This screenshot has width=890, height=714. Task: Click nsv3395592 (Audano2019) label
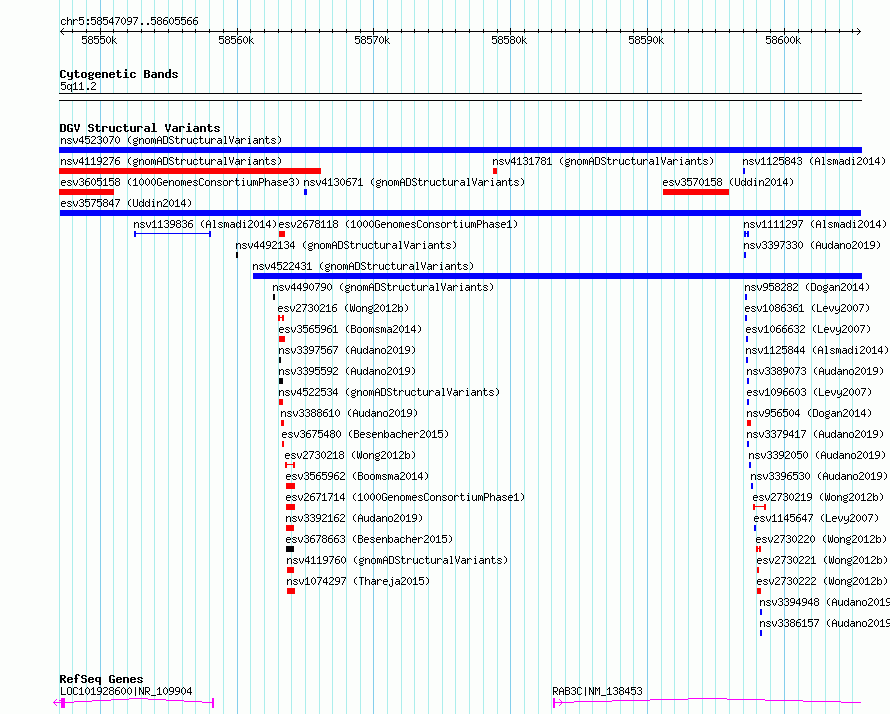(x=347, y=371)
